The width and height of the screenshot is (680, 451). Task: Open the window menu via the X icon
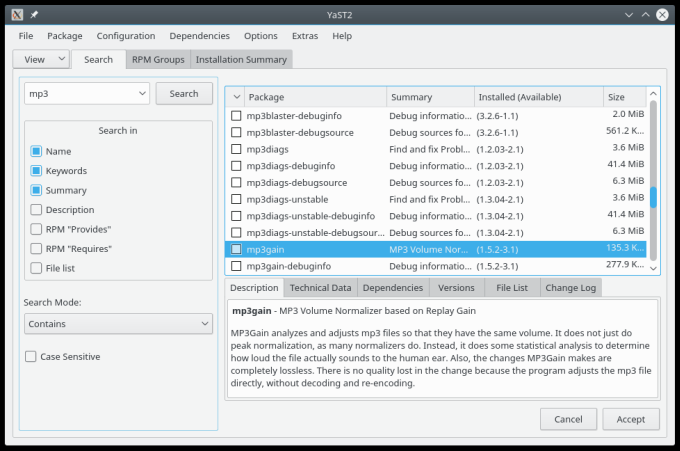(15, 14)
